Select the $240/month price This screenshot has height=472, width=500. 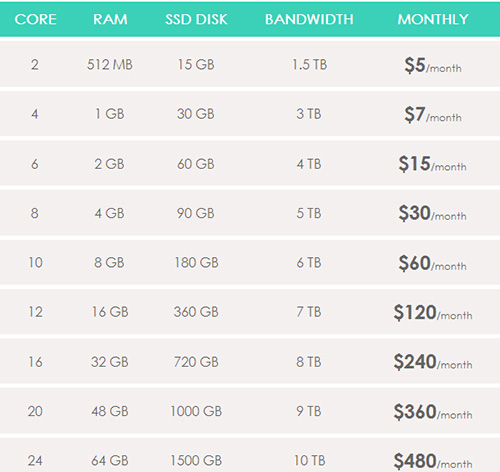pos(433,362)
